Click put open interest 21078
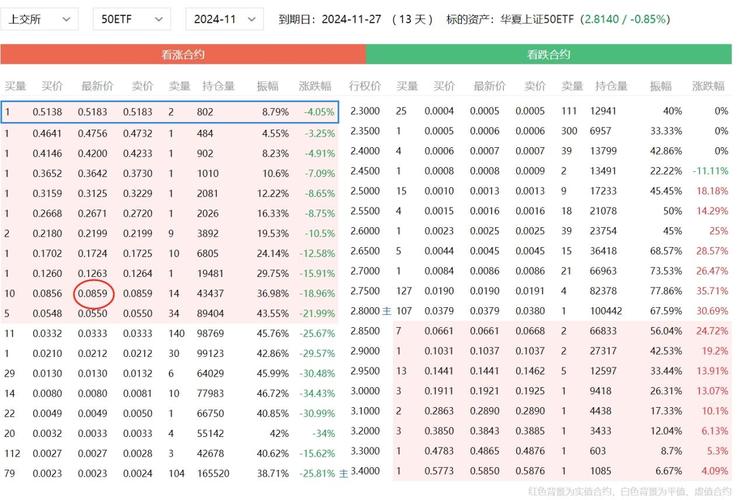 tap(603, 211)
